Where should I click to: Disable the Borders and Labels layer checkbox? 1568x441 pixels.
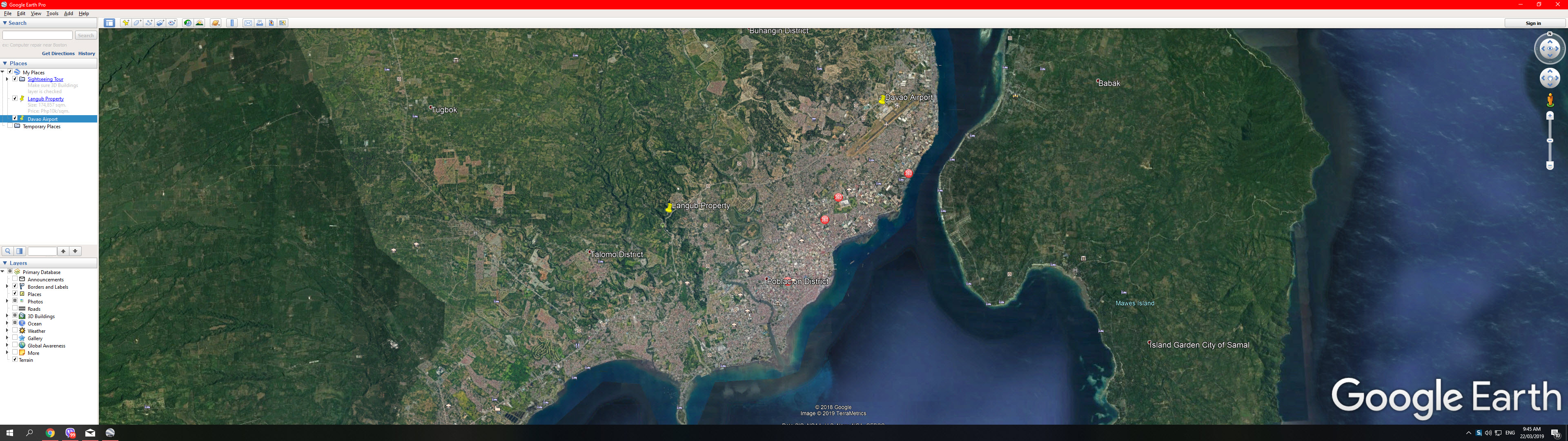pyautogui.click(x=15, y=286)
